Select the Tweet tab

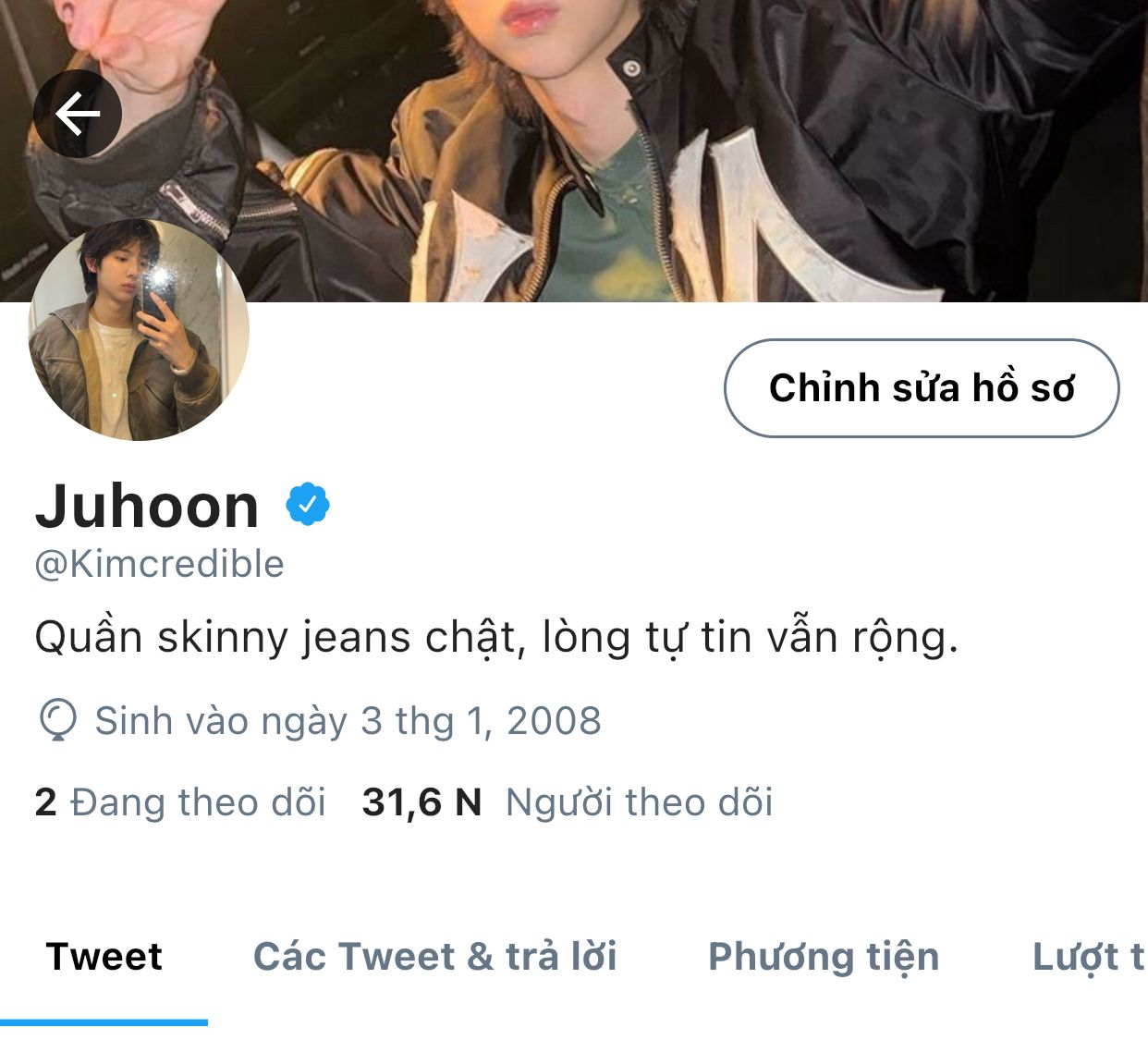pyautogui.click(x=104, y=957)
